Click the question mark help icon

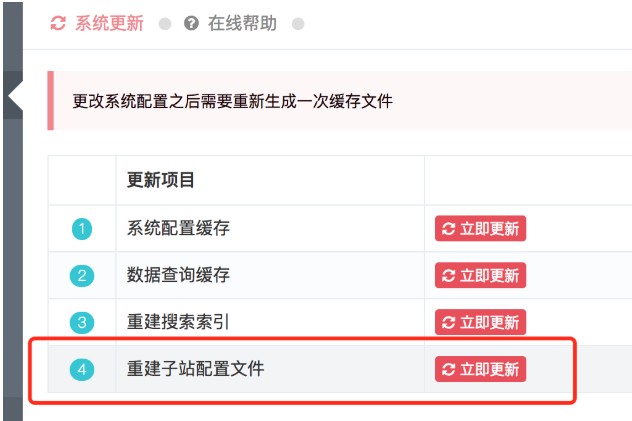[191, 23]
